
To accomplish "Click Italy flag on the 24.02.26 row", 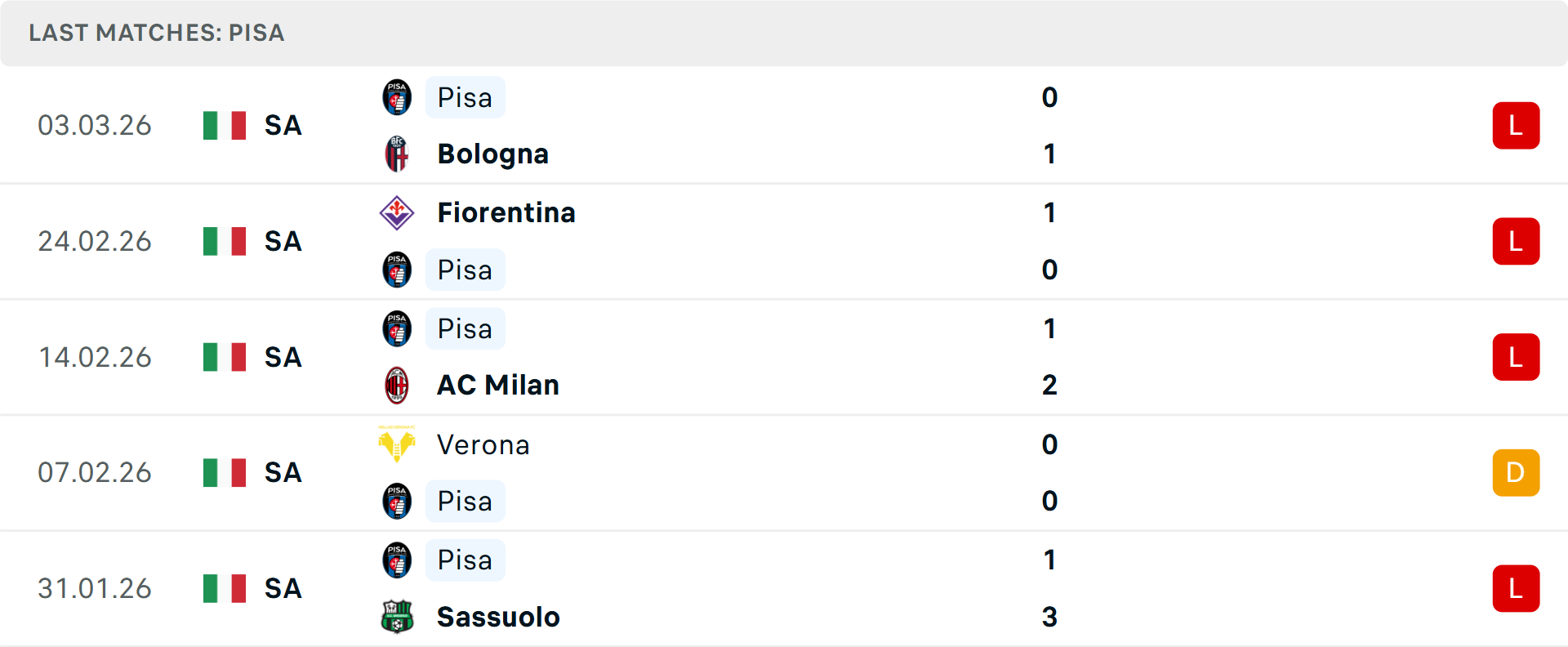I will [225, 241].
